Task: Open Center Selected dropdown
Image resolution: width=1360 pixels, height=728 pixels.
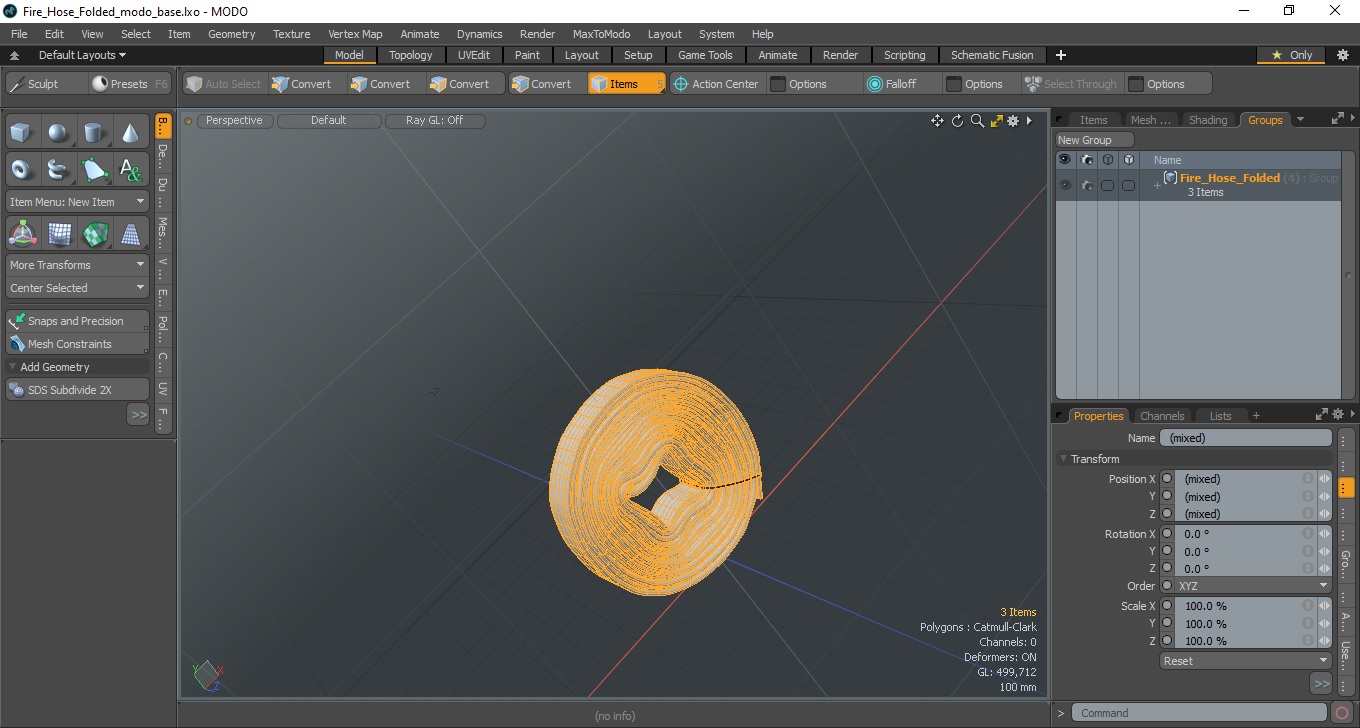Action: (x=77, y=288)
